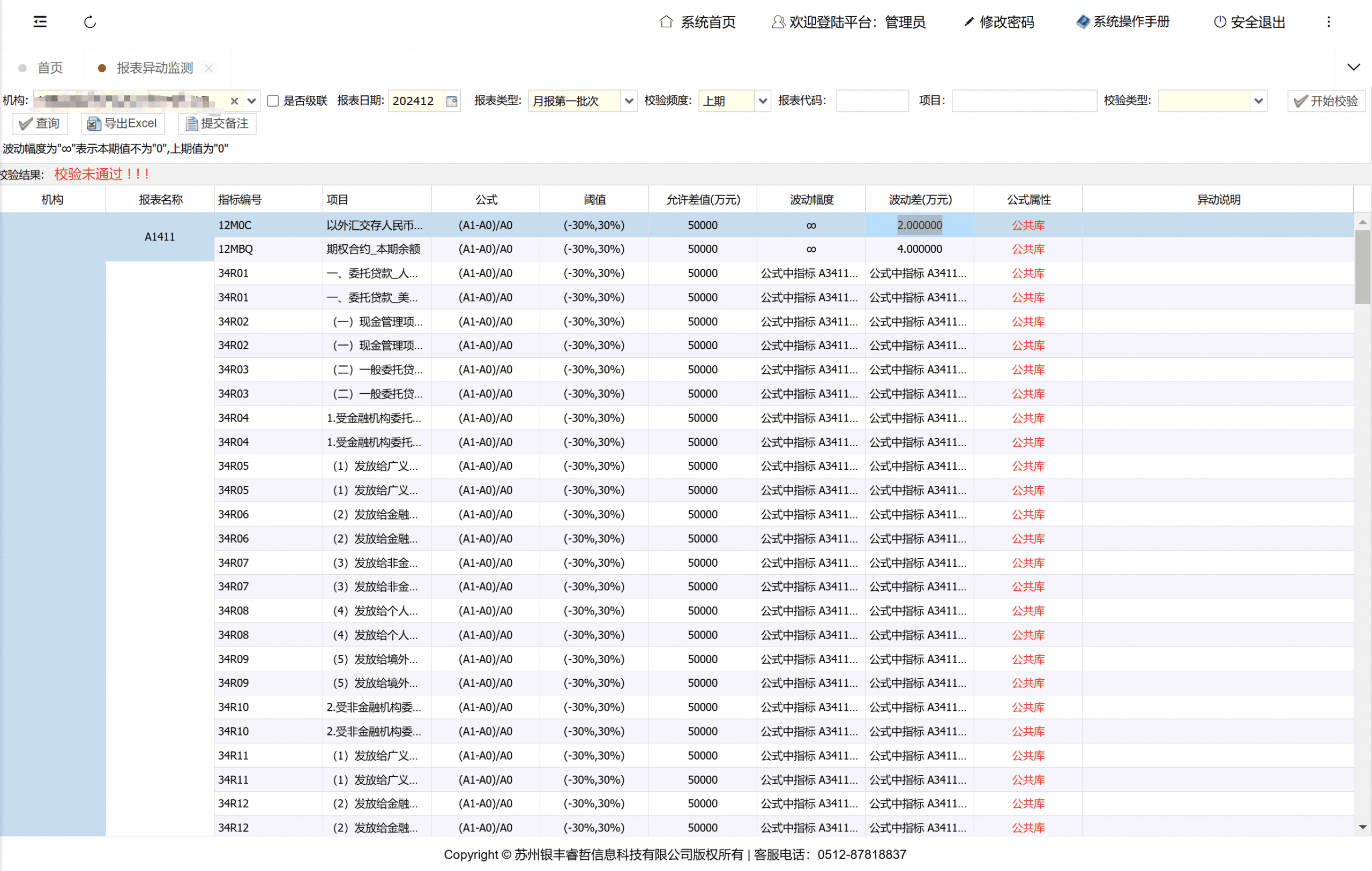
Task: Click the clear X in 机构 field
Action: [x=234, y=101]
